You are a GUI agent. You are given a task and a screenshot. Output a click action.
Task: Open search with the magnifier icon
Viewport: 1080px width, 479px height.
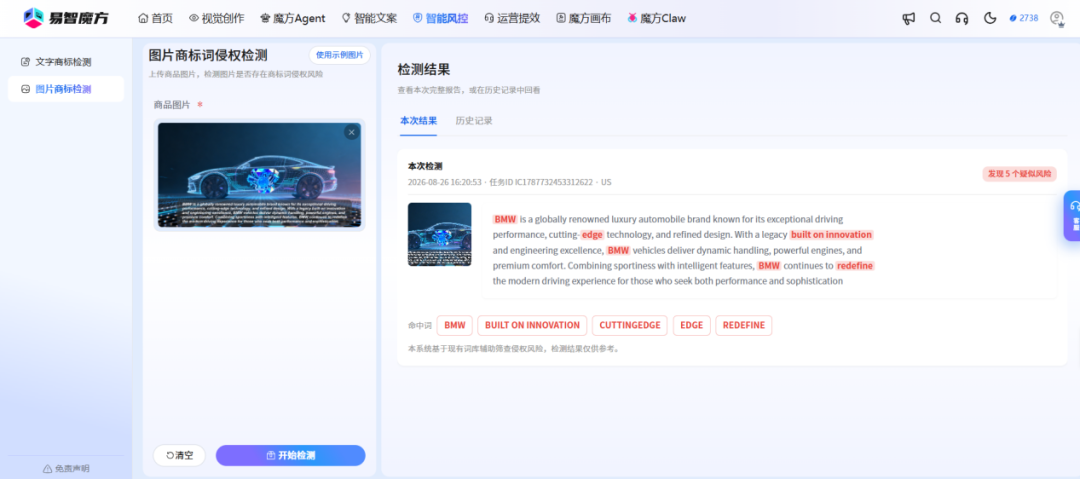tap(935, 19)
